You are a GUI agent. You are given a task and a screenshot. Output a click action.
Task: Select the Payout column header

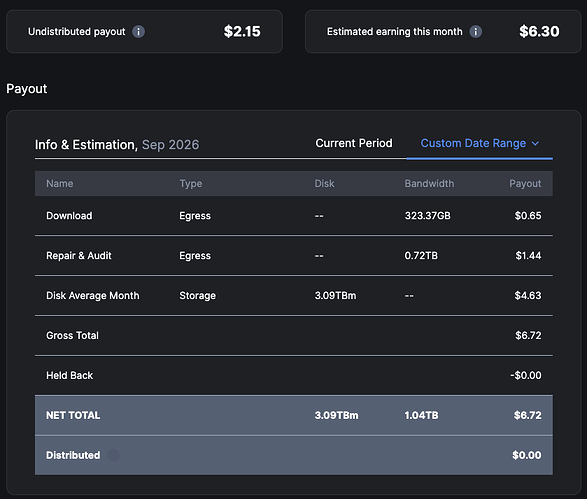point(525,183)
